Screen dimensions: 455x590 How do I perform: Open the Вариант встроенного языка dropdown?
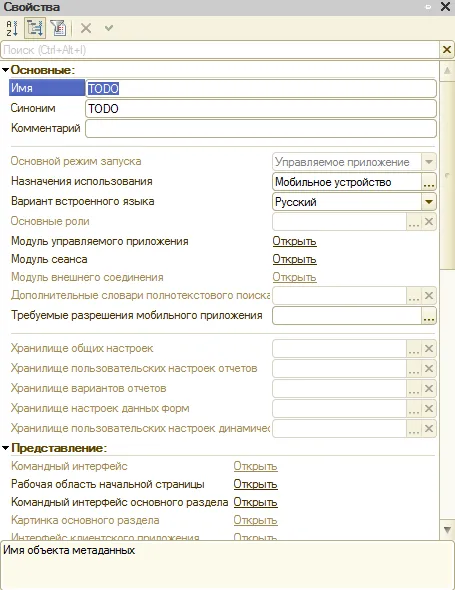429,202
